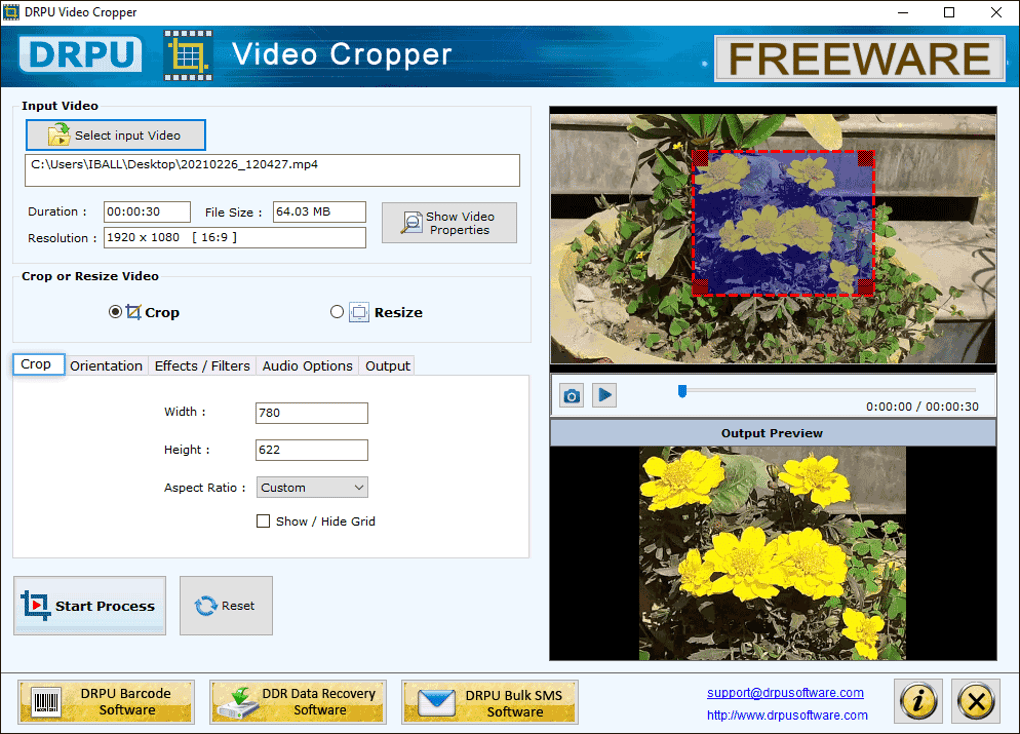Click the Video Cropper logo icon

[x=188, y=55]
